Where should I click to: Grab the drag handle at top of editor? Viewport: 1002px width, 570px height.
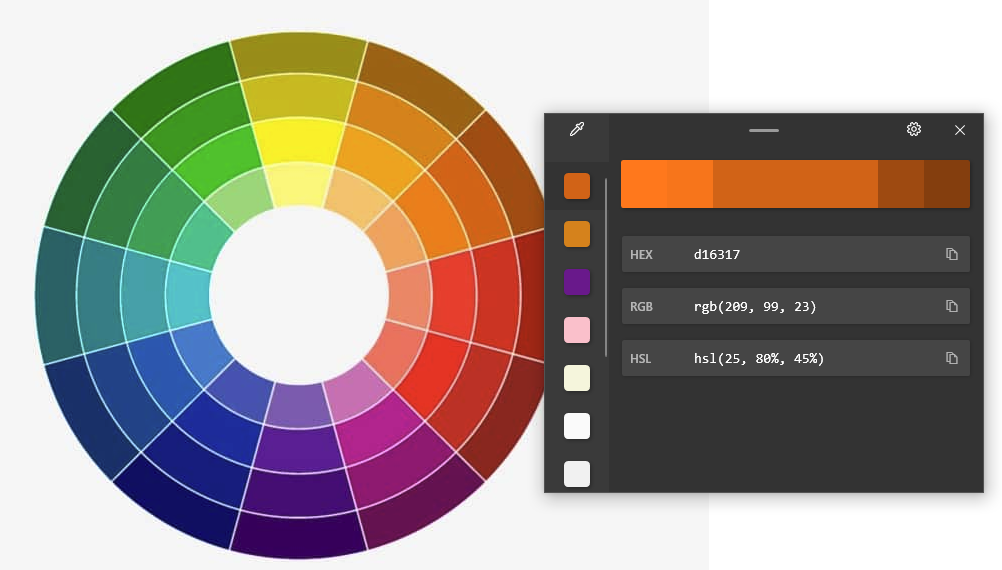[764, 130]
